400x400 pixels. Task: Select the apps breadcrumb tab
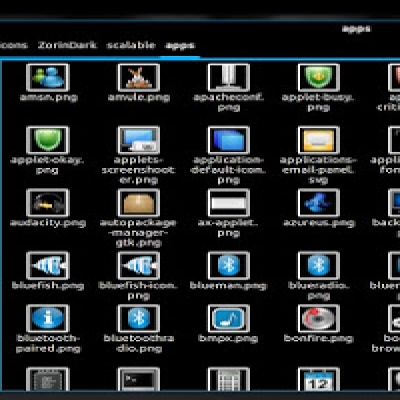click(x=180, y=46)
